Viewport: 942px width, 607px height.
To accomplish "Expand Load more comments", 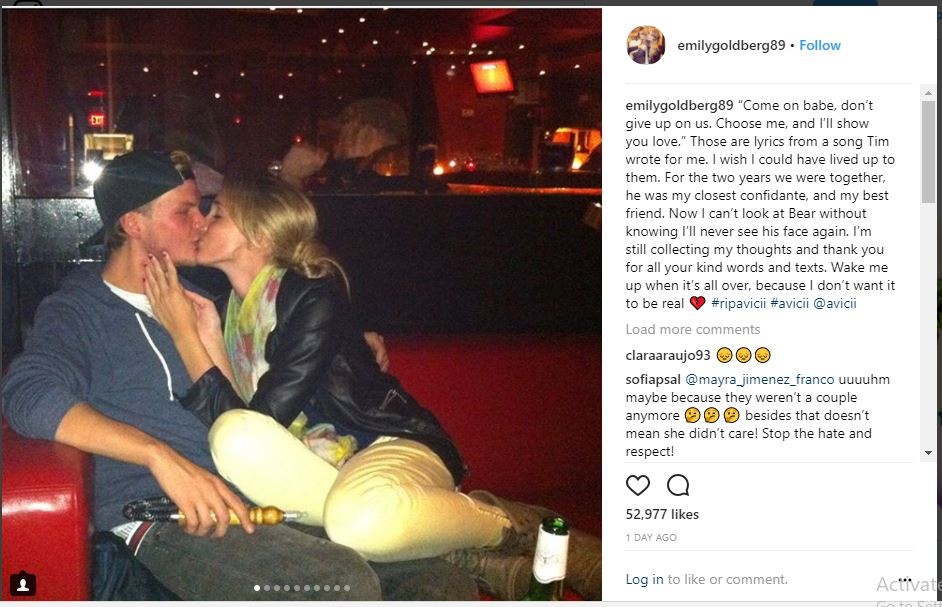I will pos(693,329).
